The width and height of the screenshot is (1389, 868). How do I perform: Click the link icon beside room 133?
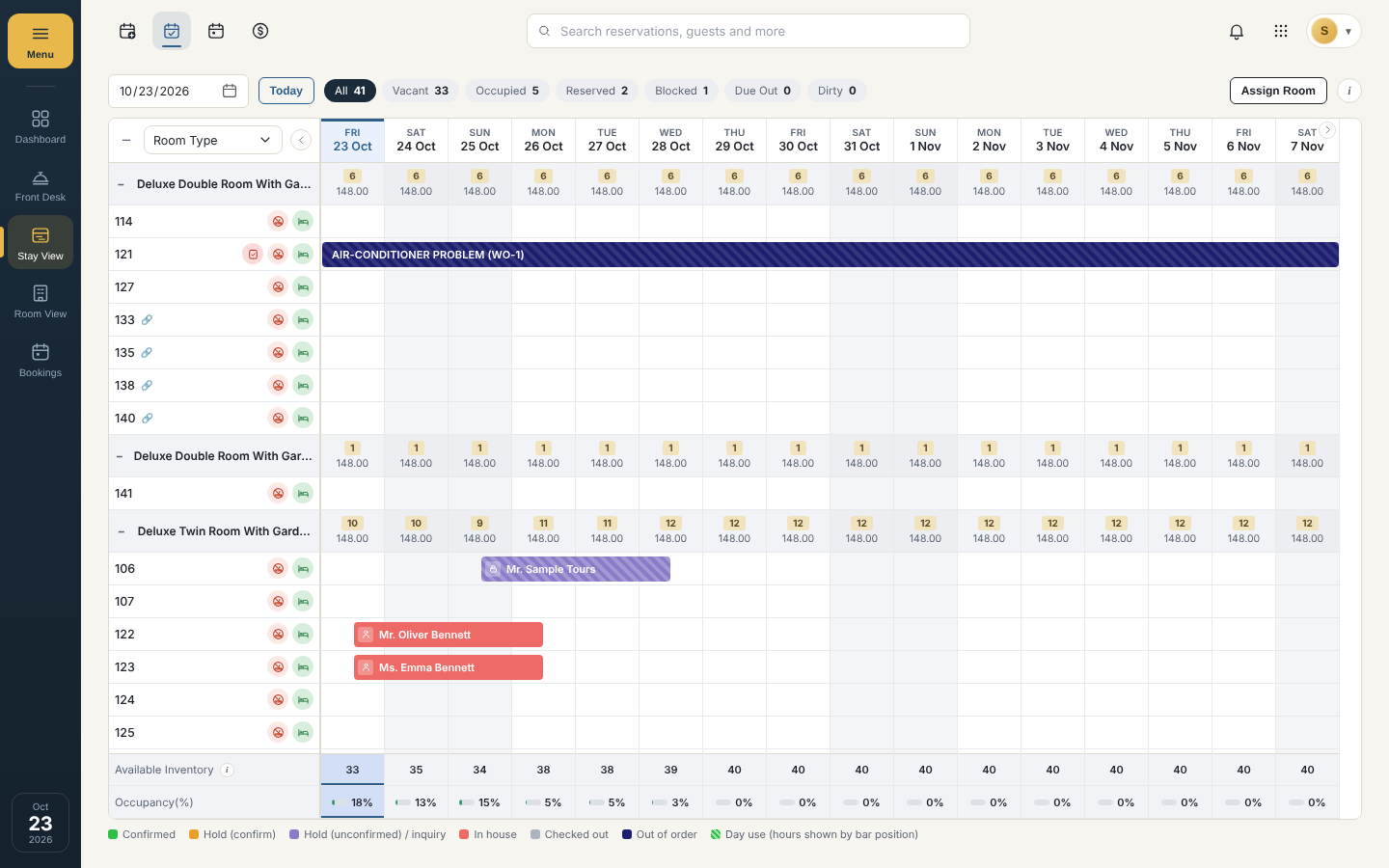[147, 320]
